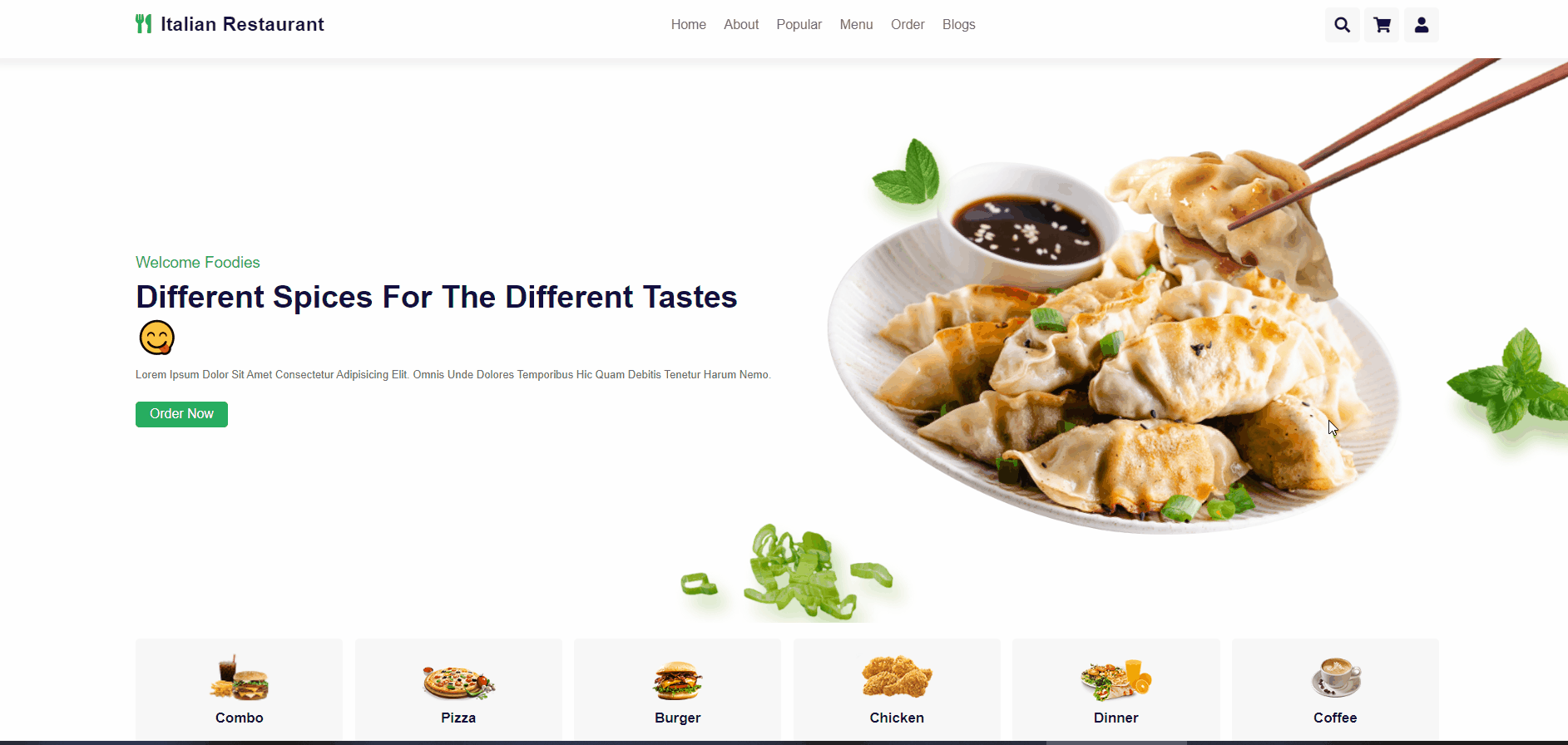Select the Combo category image
This screenshot has height=745, width=1568.
pyautogui.click(x=240, y=678)
